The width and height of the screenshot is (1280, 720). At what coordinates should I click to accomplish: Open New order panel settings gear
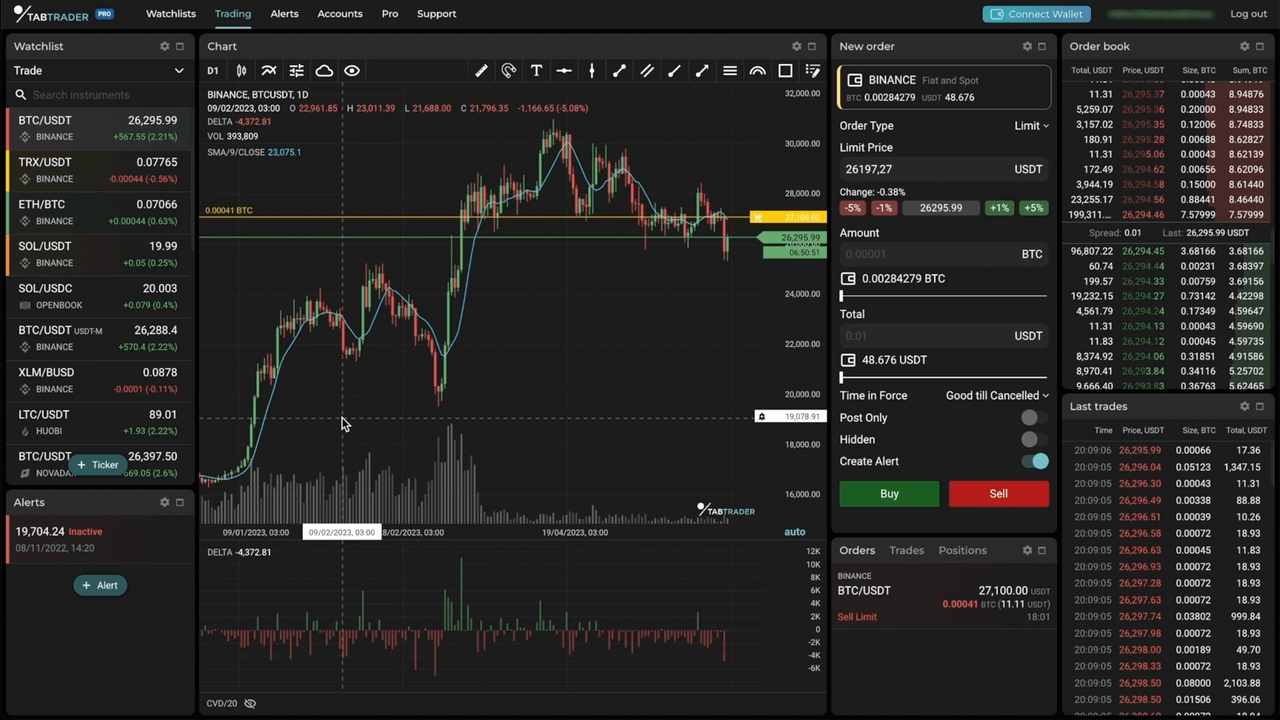(1027, 46)
